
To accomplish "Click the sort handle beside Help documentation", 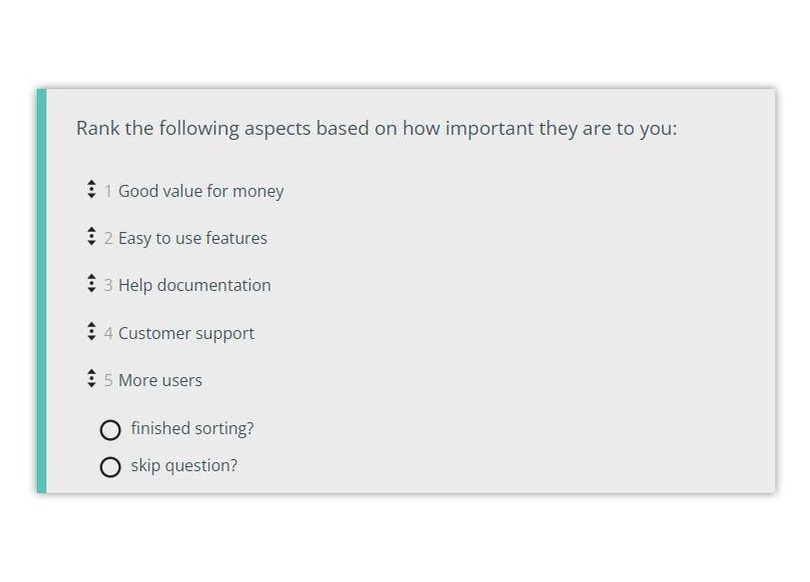I will pos(92,285).
